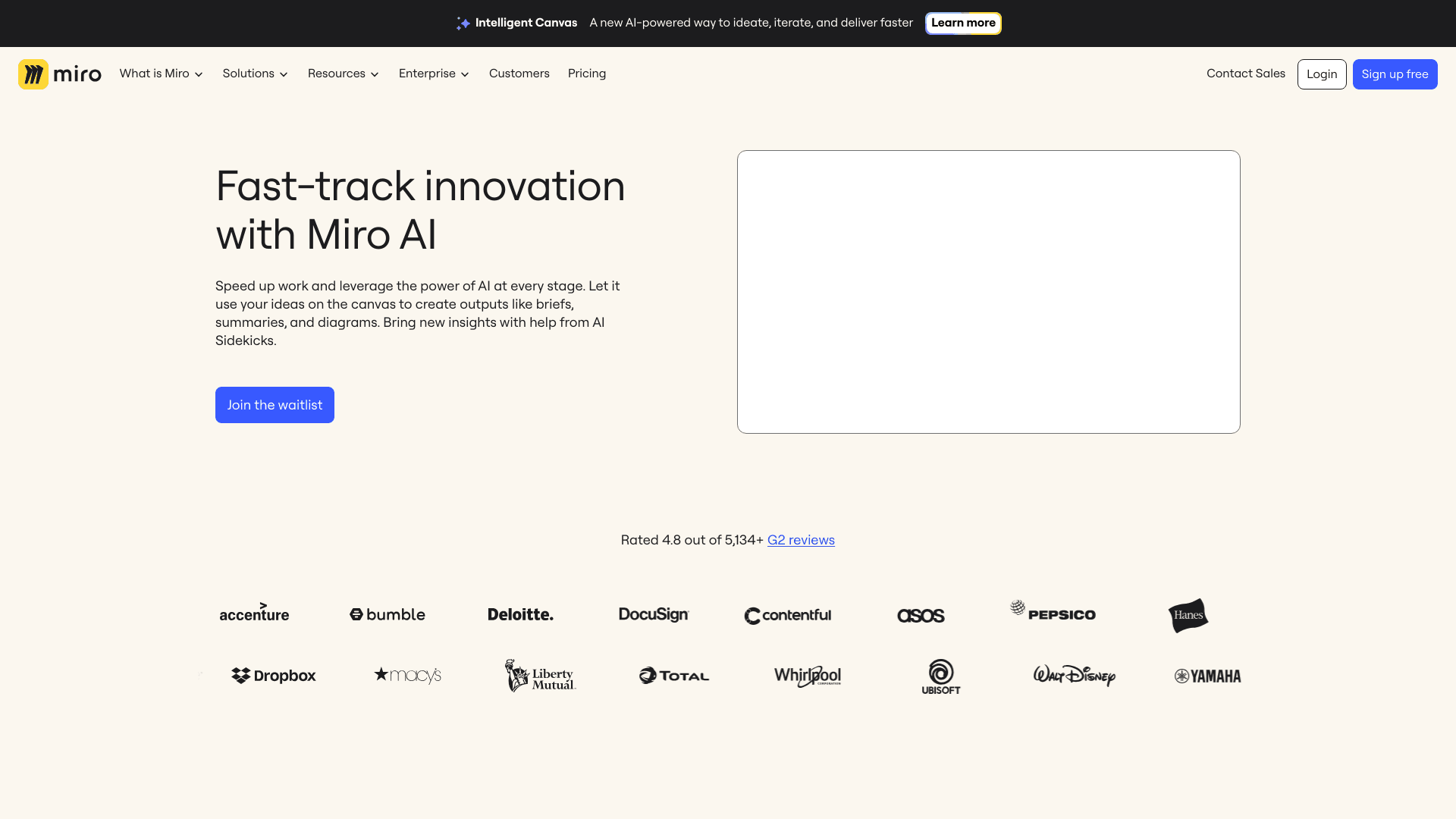Viewport: 1456px width, 819px height.
Task: Open the Pricing menu item
Action: click(586, 74)
